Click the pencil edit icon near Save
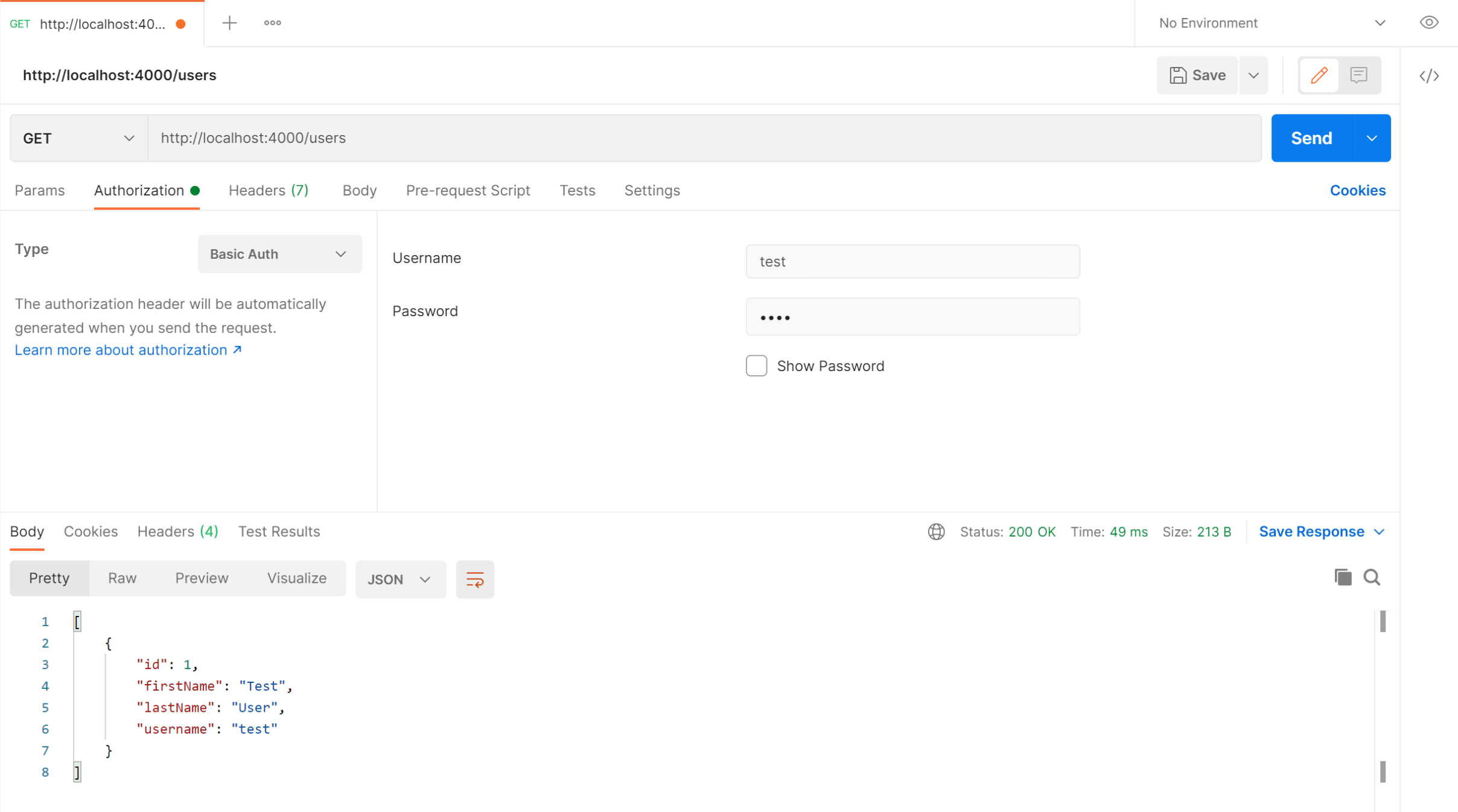Screen dimensions: 1458x812 point(1319,75)
